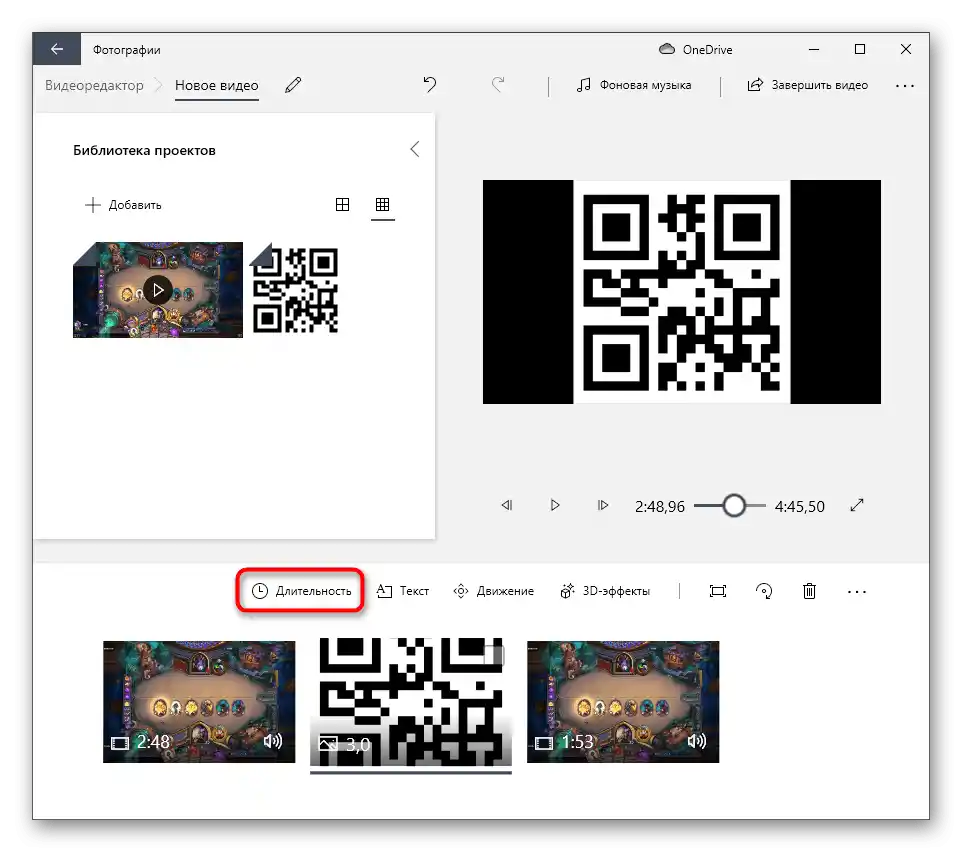Select the 1:53 storyboard clip
This screenshot has height=852, width=962.
click(623, 702)
